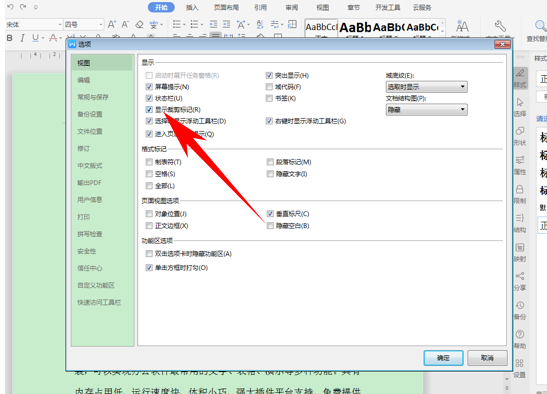Enable 制表符(T) format mark
Viewport: 547px width, 394px height.
[149, 162]
